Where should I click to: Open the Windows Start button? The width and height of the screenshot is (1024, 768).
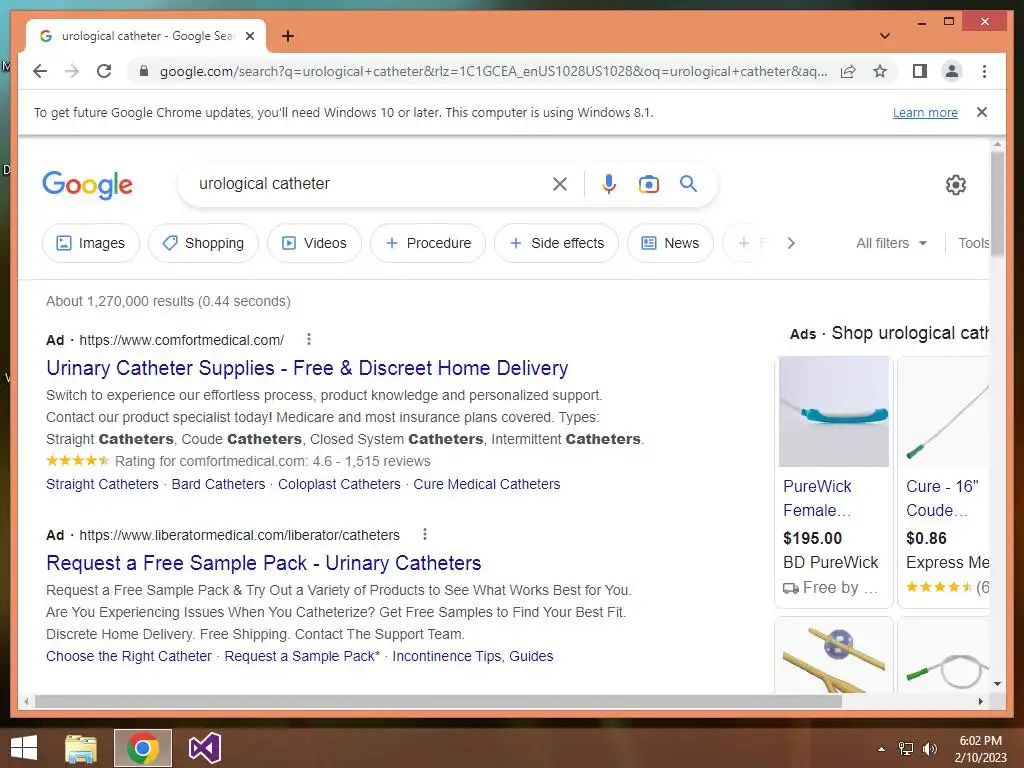pyautogui.click(x=24, y=748)
